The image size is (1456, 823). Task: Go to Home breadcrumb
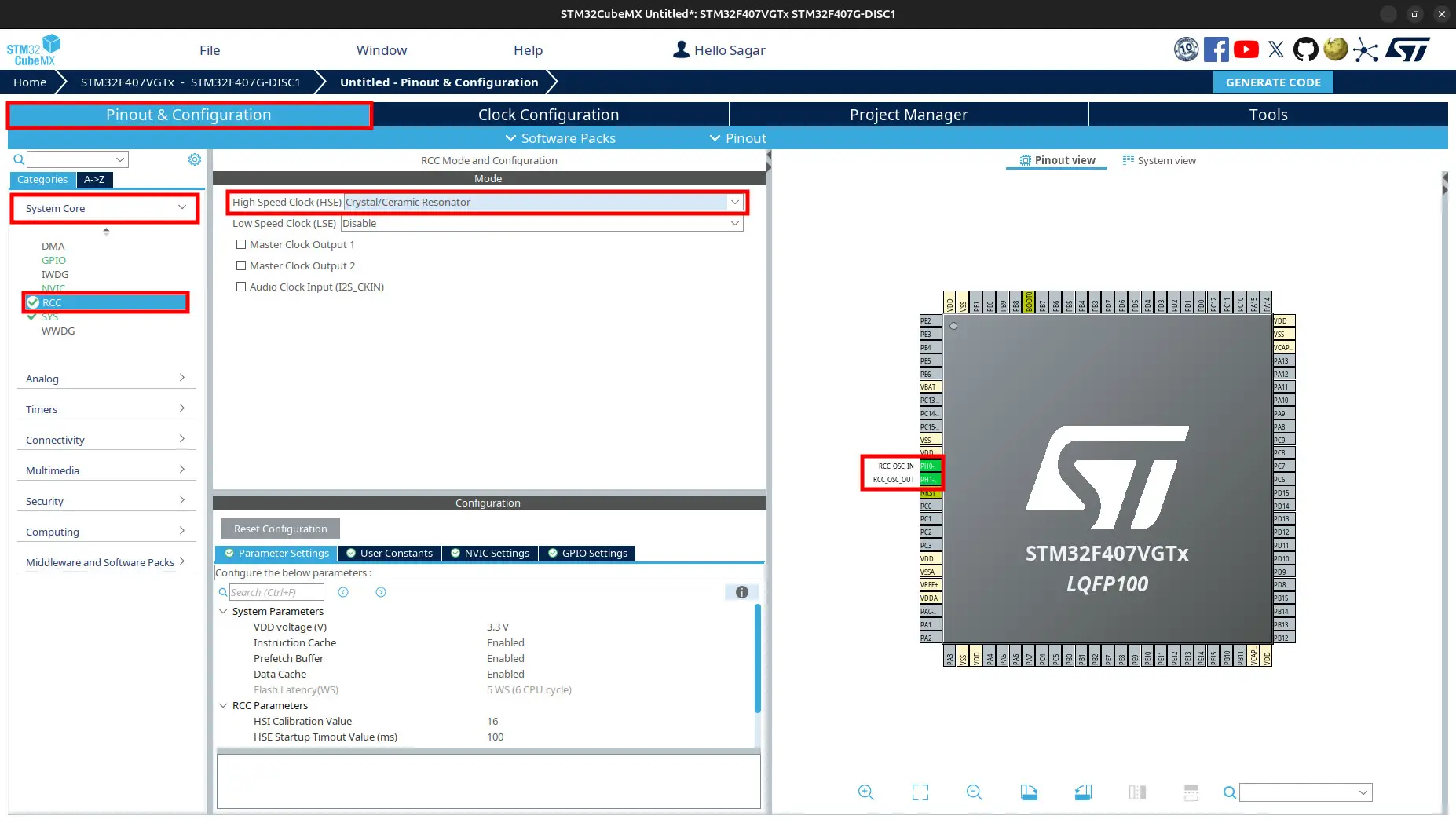30,82
